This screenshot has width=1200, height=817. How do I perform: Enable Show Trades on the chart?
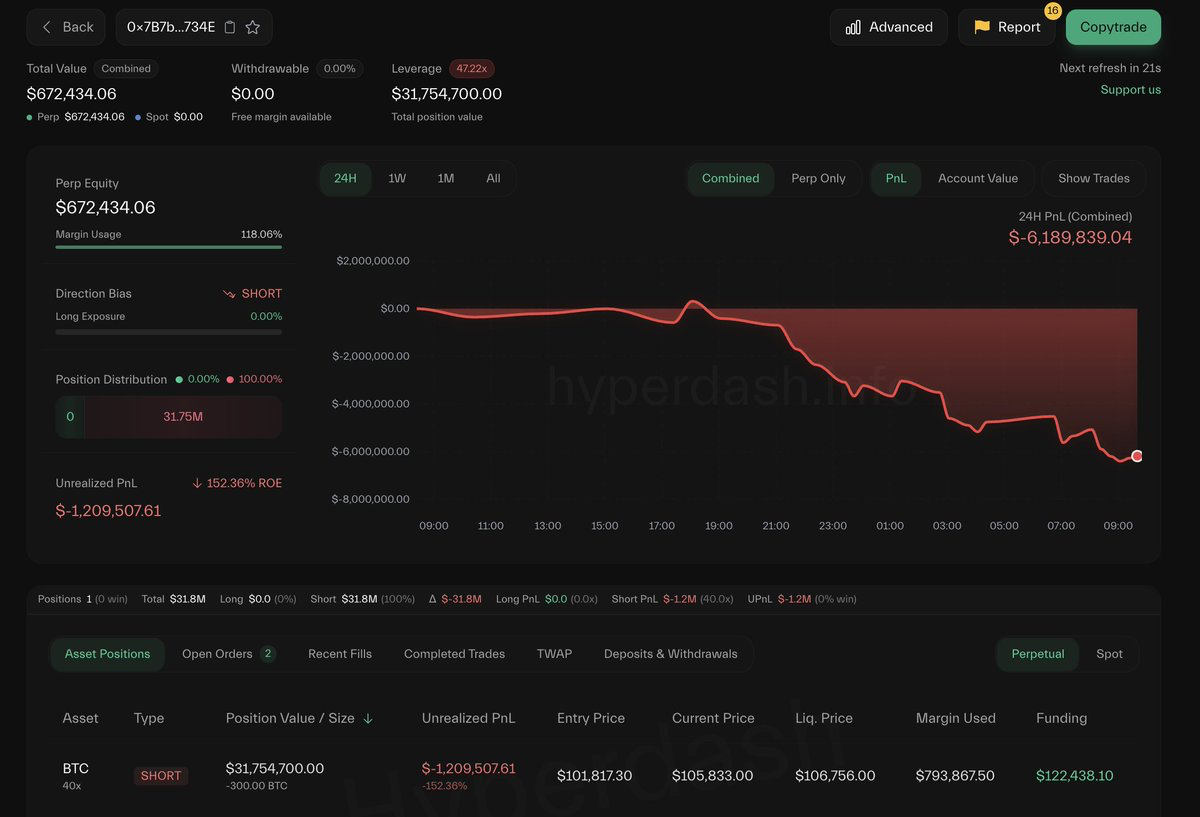click(1093, 178)
